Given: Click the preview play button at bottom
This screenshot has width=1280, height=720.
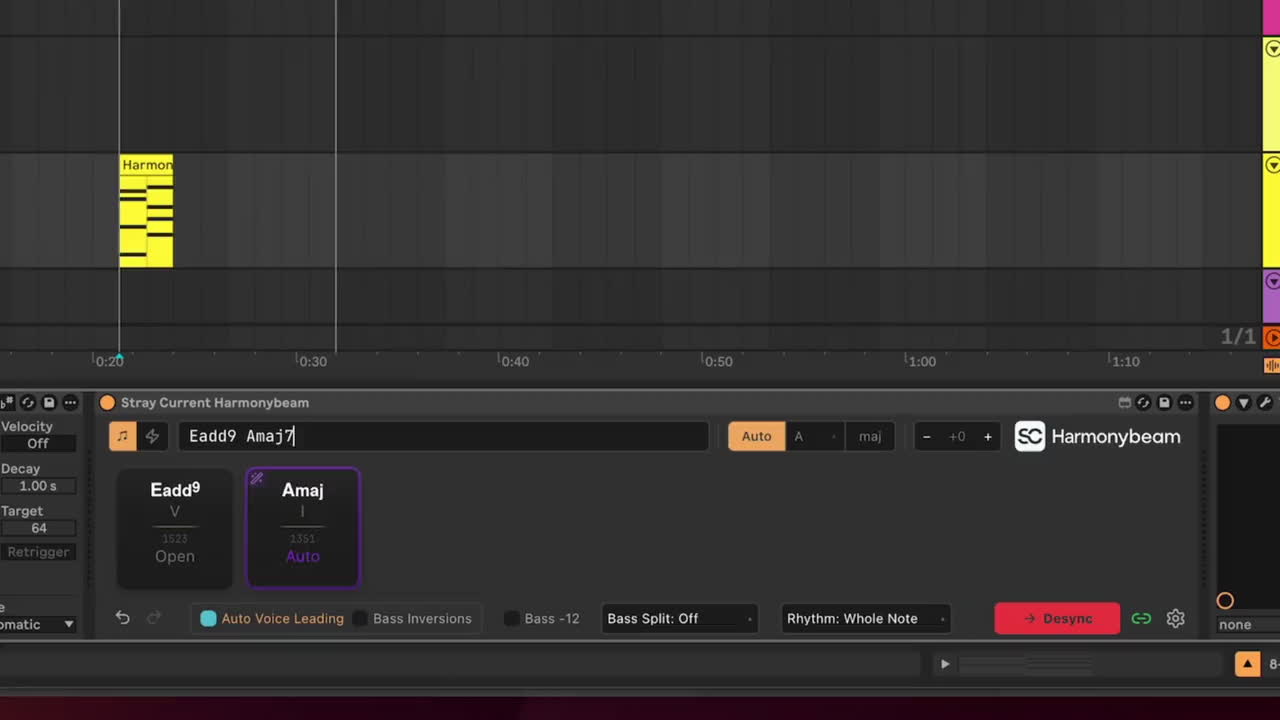Looking at the screenshot, I should click(944, 664).
